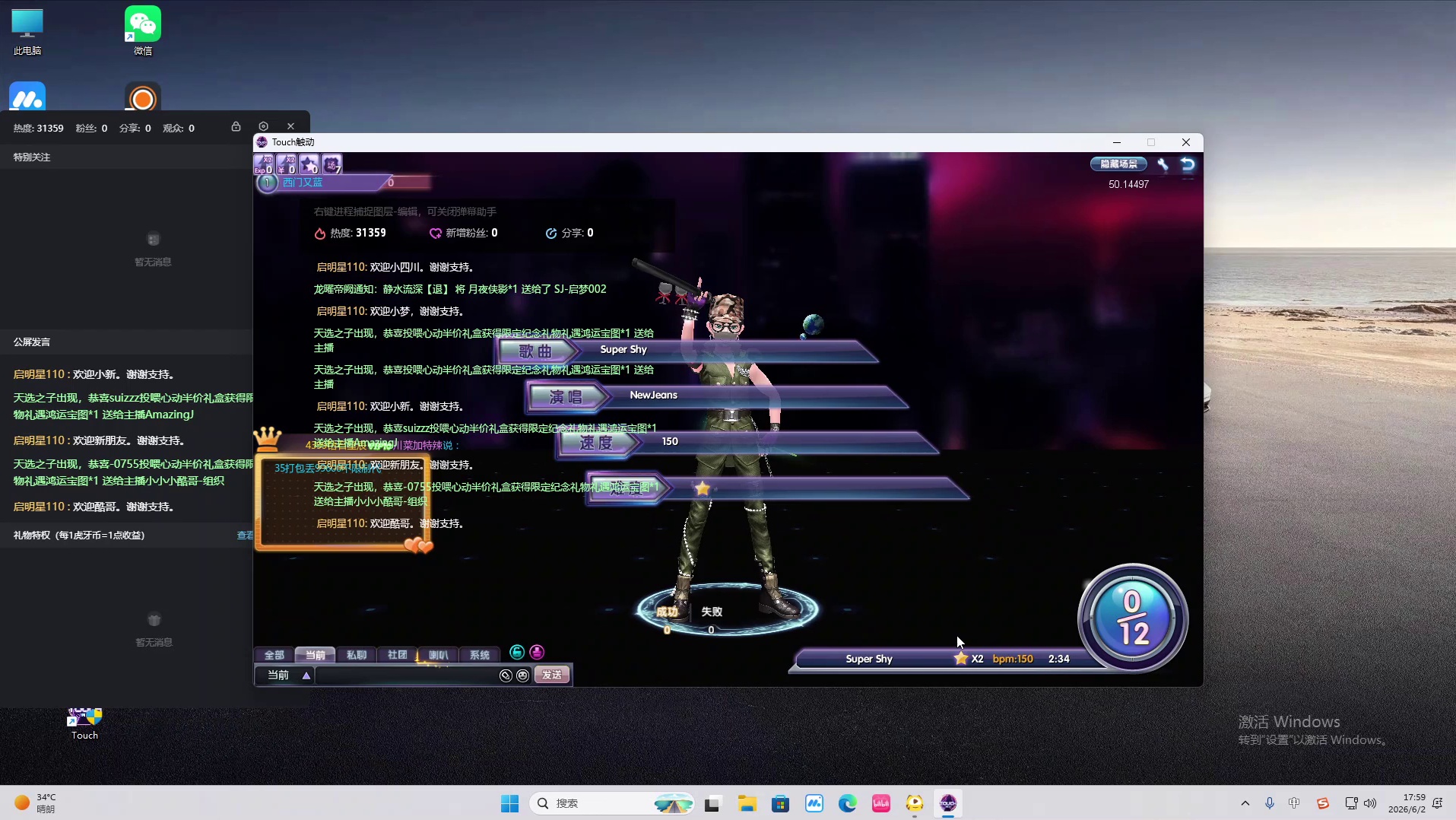Click the 分享 share icon in overlay
Image resolution: width=1456 pixels, height=820 pixels.
click(551, 234)
